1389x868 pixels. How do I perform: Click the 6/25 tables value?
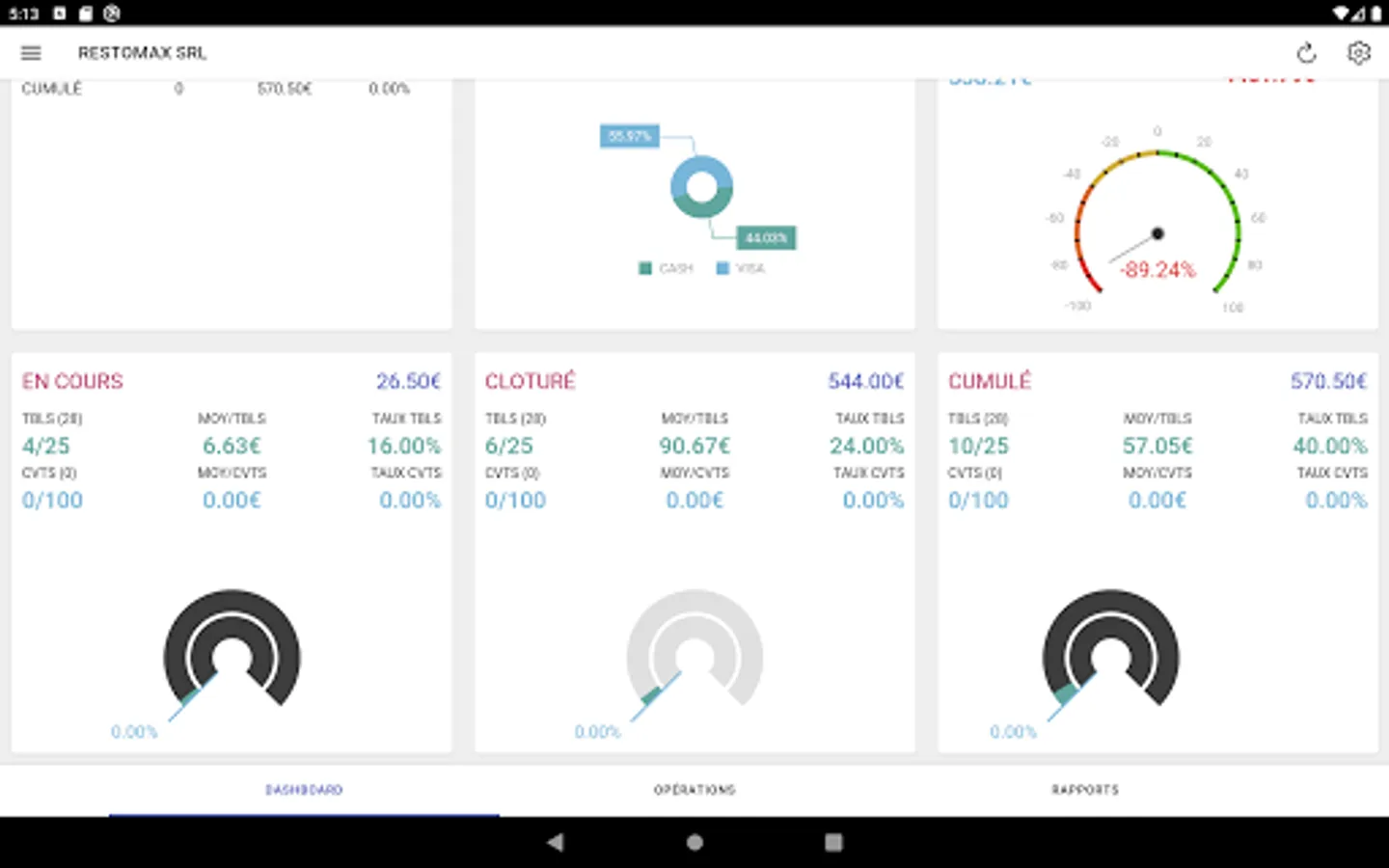point(509,446)
